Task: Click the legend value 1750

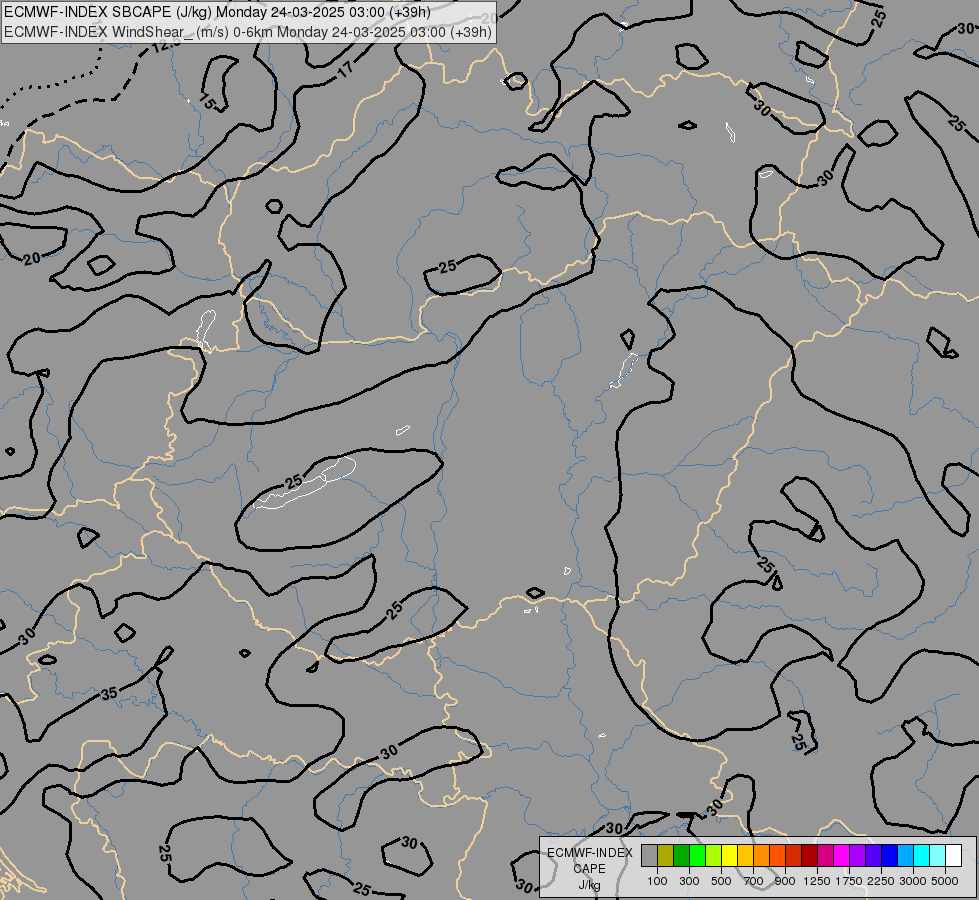Action: 849,881
